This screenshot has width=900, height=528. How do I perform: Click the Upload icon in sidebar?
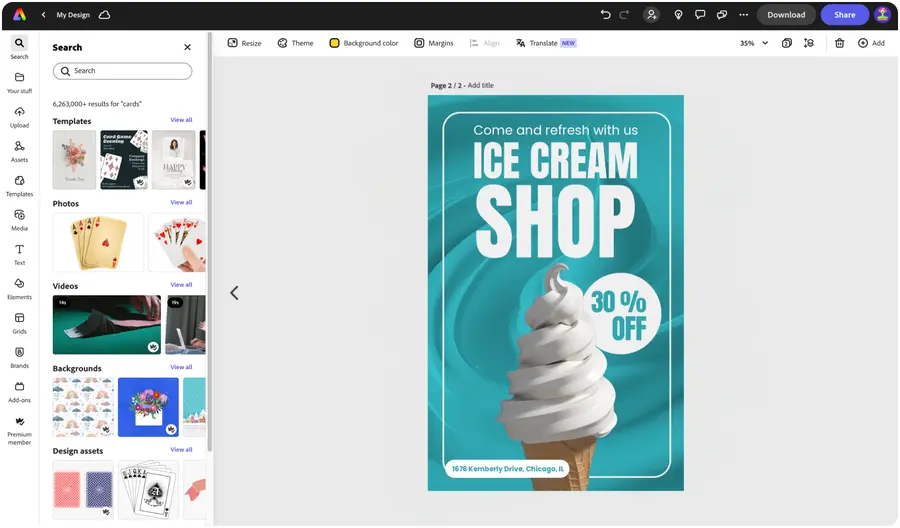point(19,116)
